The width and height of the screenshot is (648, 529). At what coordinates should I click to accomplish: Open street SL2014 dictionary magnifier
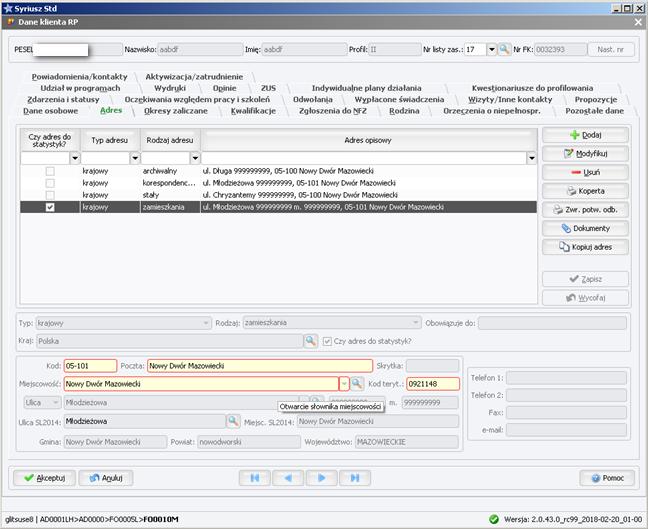click(x=233, y=421)
